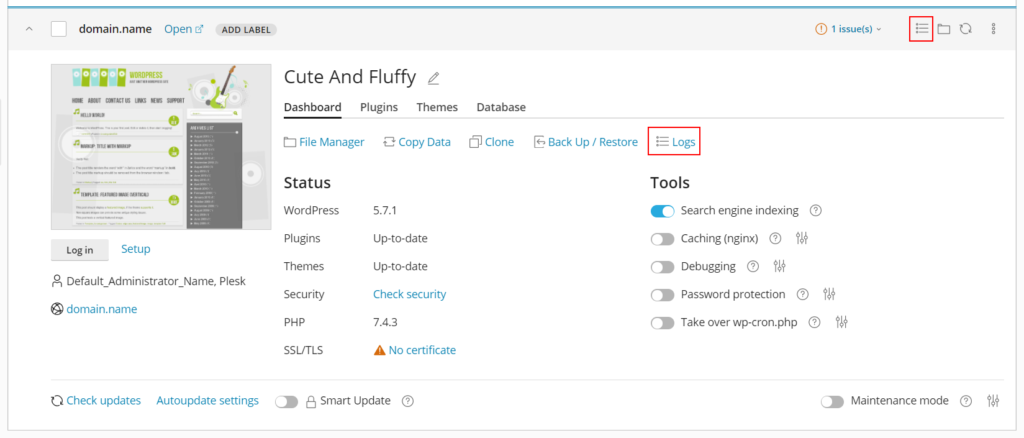Open wp-cron.php settings sliders icon
1024x438 pixels.
841,322
